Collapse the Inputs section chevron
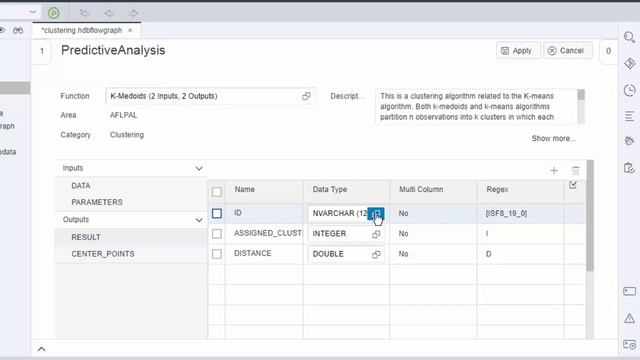The width and height of the screenshot is (640, 360). tap(199, 169)
